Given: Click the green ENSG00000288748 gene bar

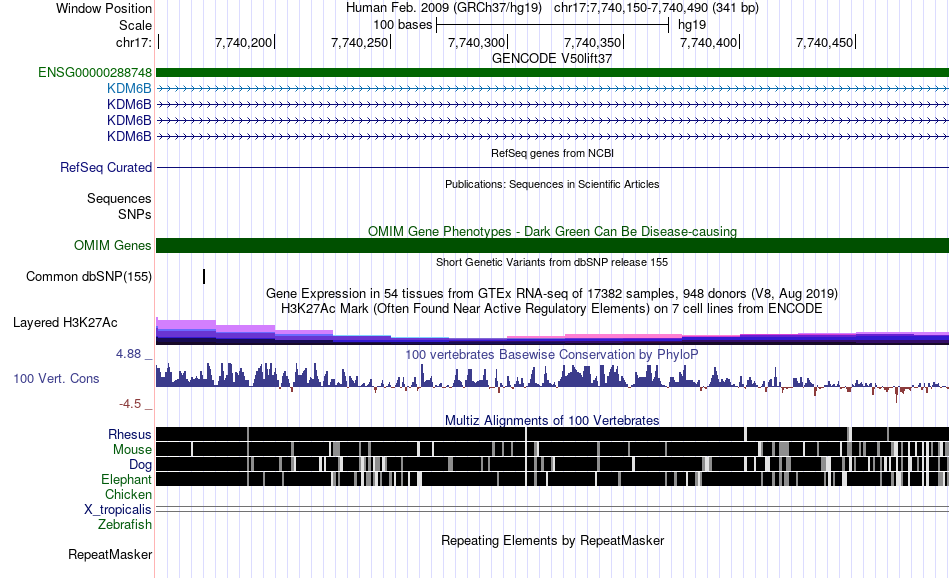Looking at the screenshot, I should (553, 73).
